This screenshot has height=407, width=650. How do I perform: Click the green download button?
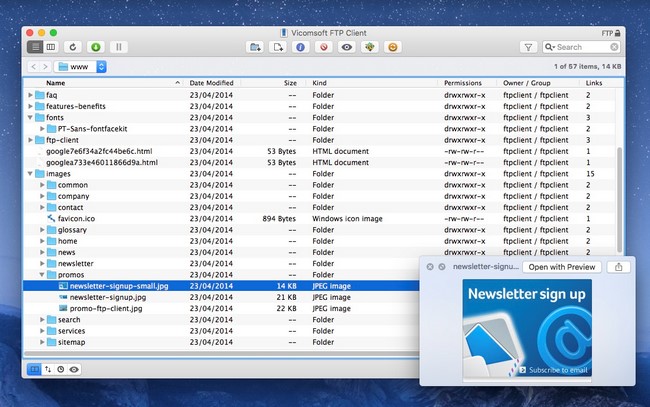click(96, 47)
